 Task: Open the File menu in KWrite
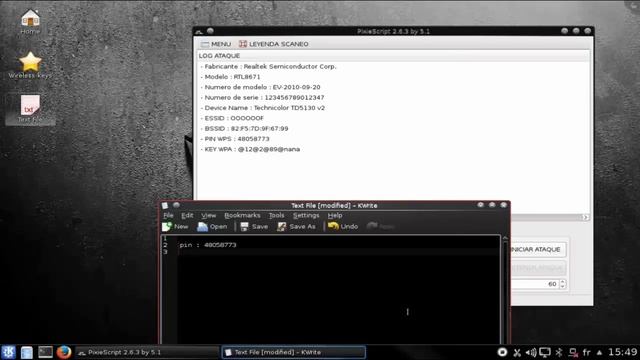tap(168, 216)
